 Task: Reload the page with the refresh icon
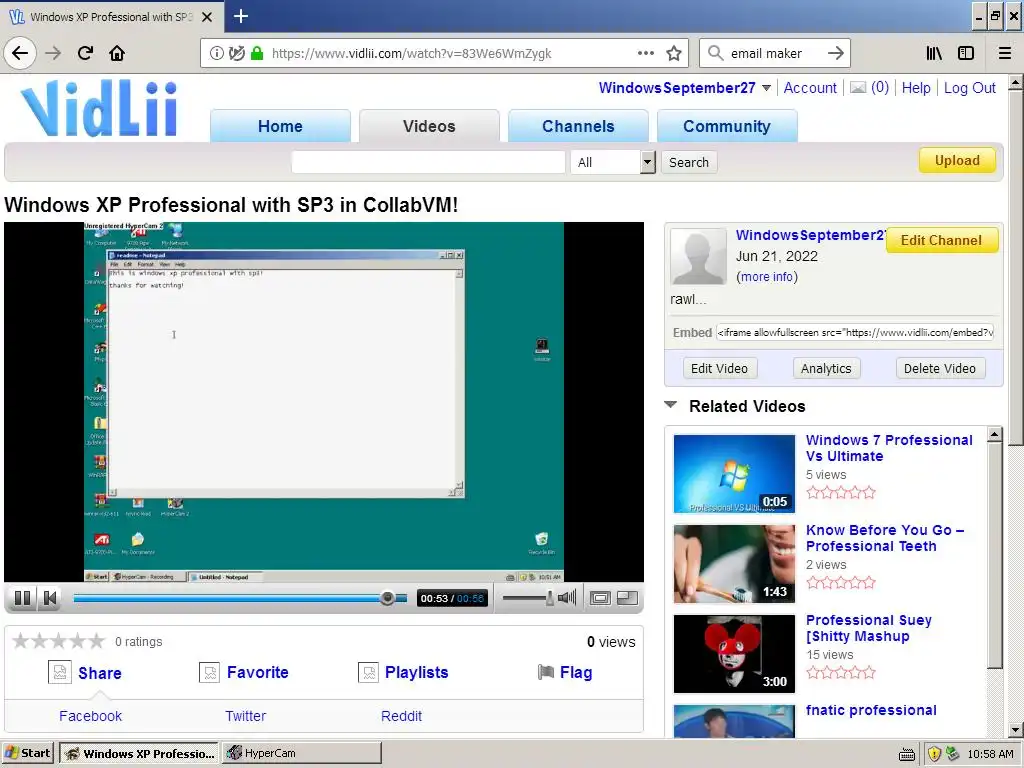tap(85, 53)
